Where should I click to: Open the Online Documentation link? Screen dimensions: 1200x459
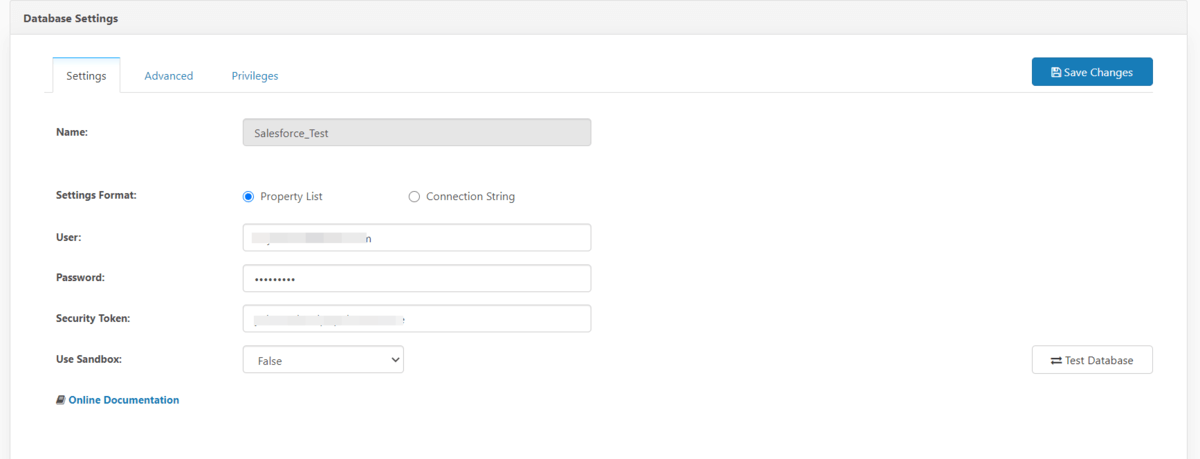123,400
